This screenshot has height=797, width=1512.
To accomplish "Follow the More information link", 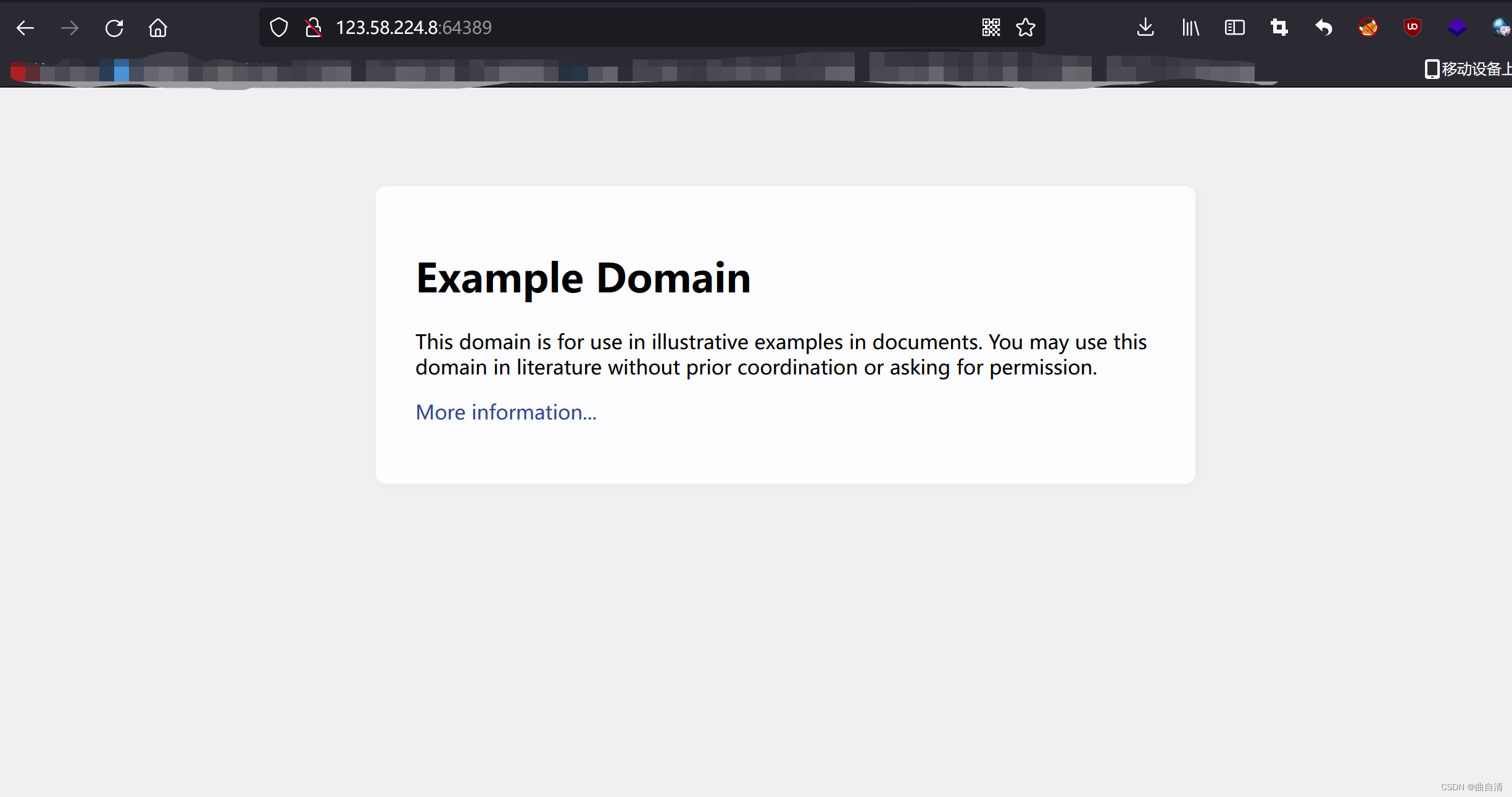I will tap(506, 412).
